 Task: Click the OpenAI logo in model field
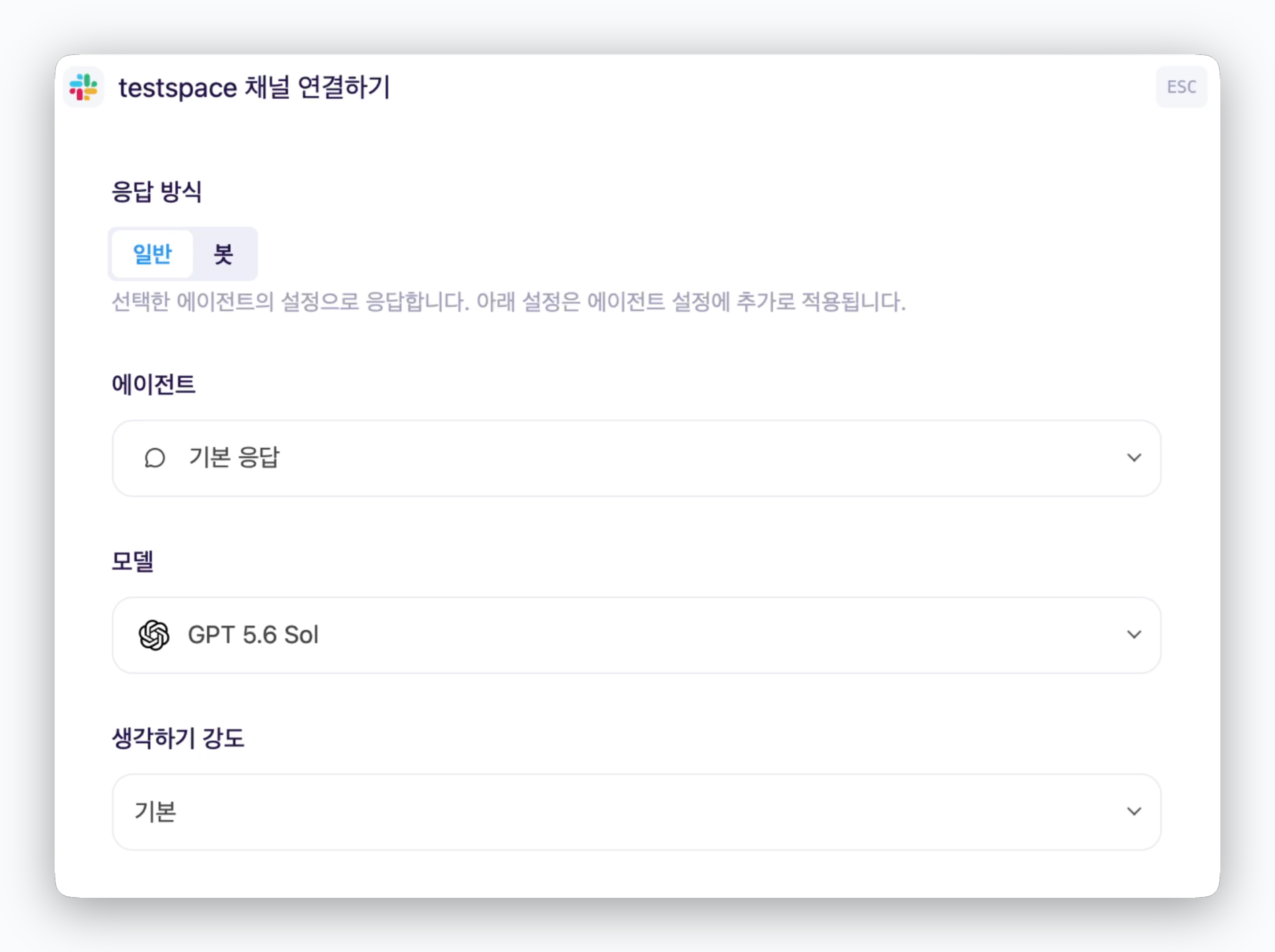tap(154, 635)
